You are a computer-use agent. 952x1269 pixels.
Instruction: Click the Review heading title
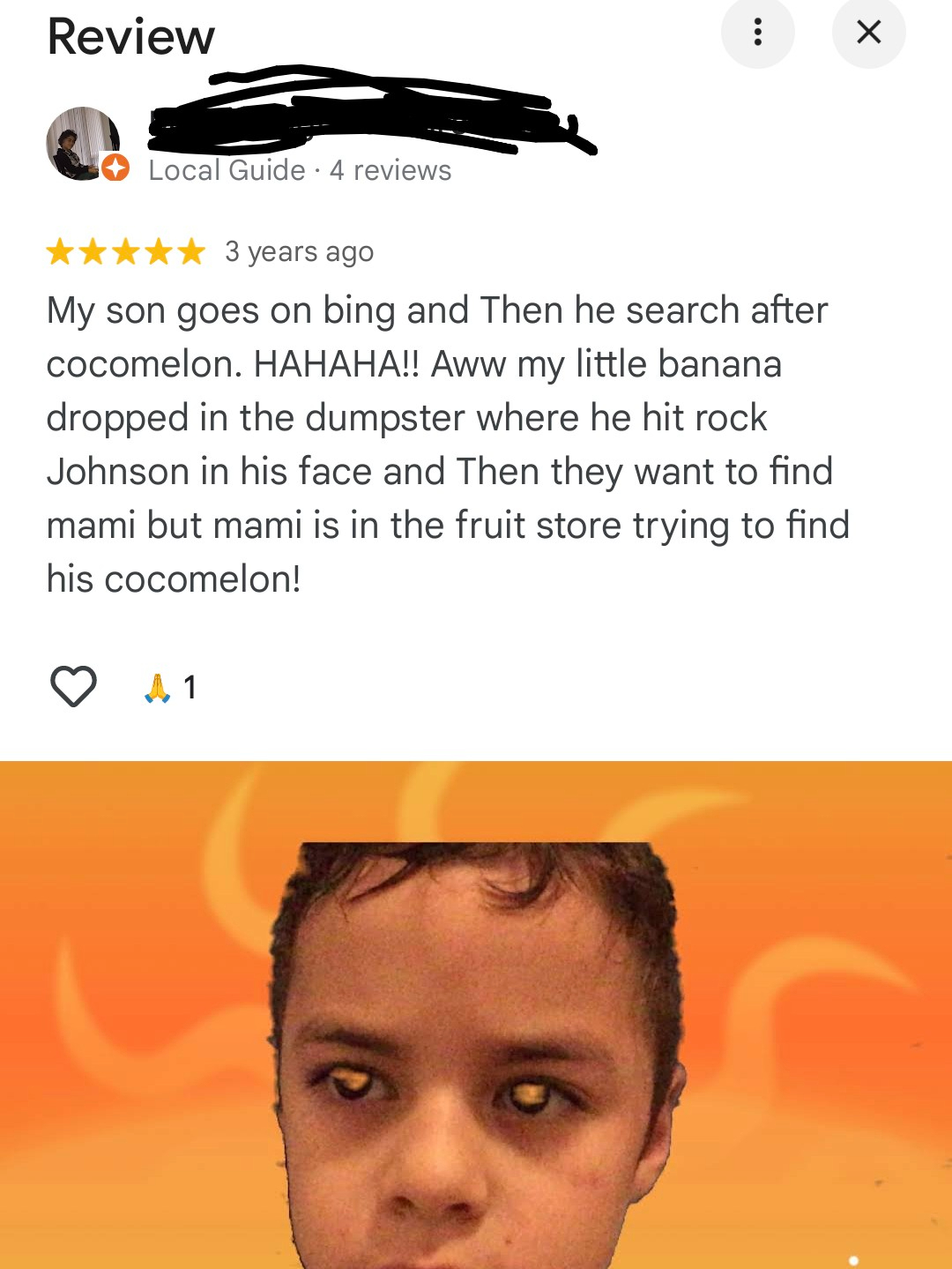[x=130, y=36]
